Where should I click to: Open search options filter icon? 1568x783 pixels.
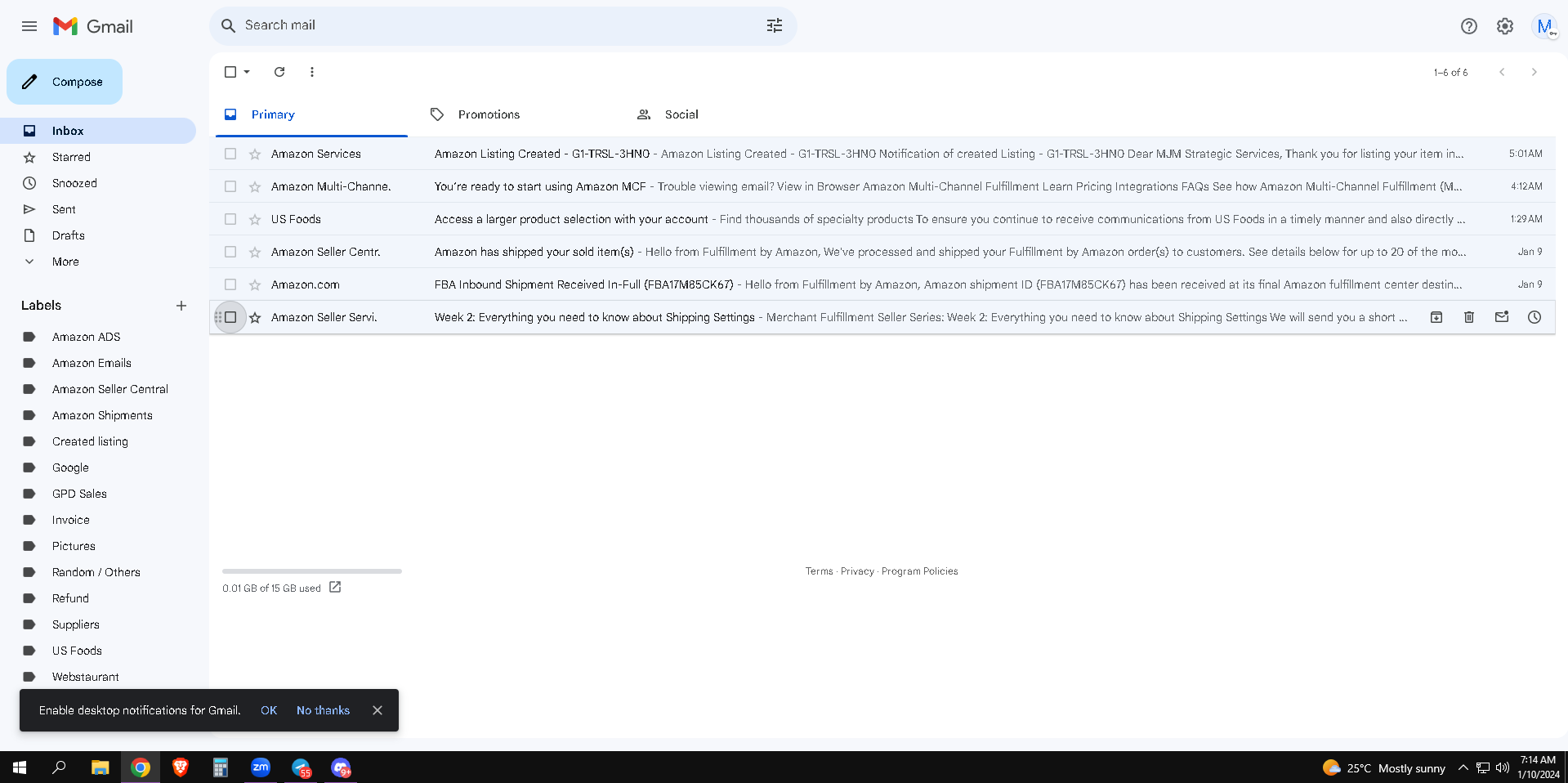(x=775, y=25)
